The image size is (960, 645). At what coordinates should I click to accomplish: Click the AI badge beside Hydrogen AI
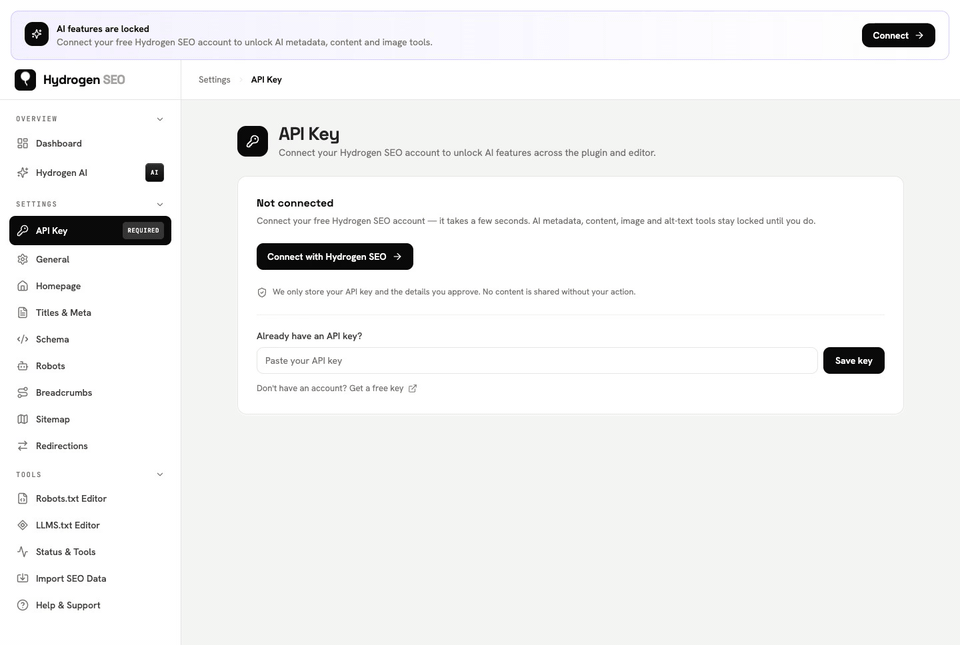[x=154, y=173]
